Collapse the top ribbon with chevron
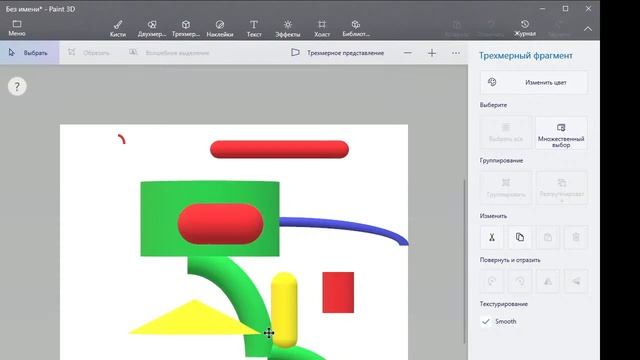The width and height of the screenshot is (640, 360). 588,29
